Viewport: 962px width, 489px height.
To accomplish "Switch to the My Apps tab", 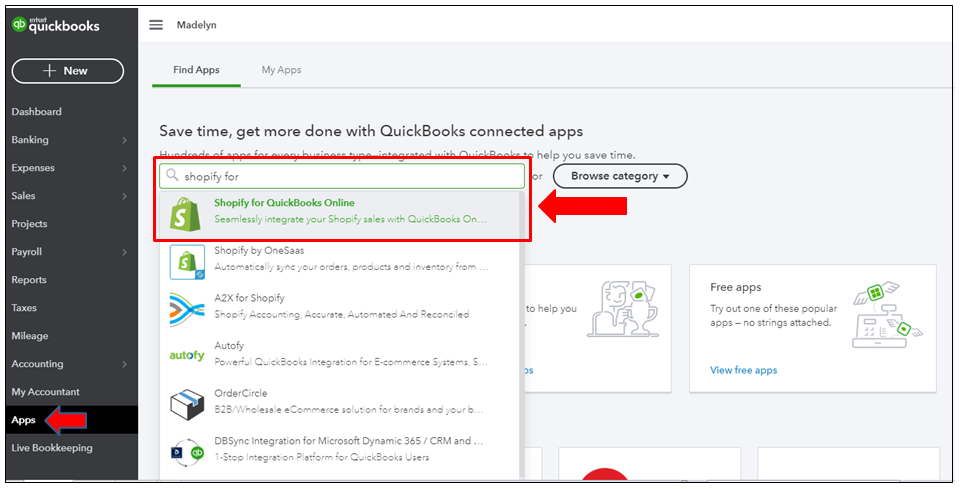I will click(281, 70).
